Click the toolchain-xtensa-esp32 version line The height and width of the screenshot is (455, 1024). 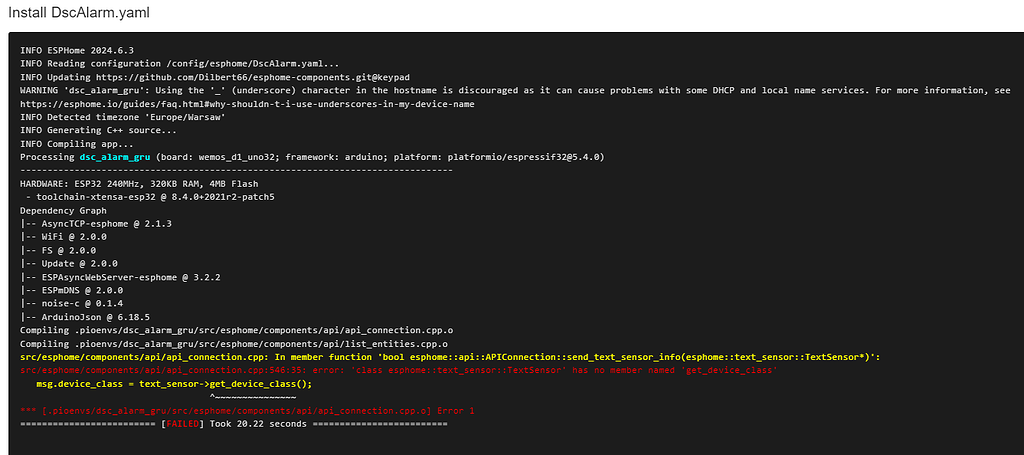click(x=152, y=198)
